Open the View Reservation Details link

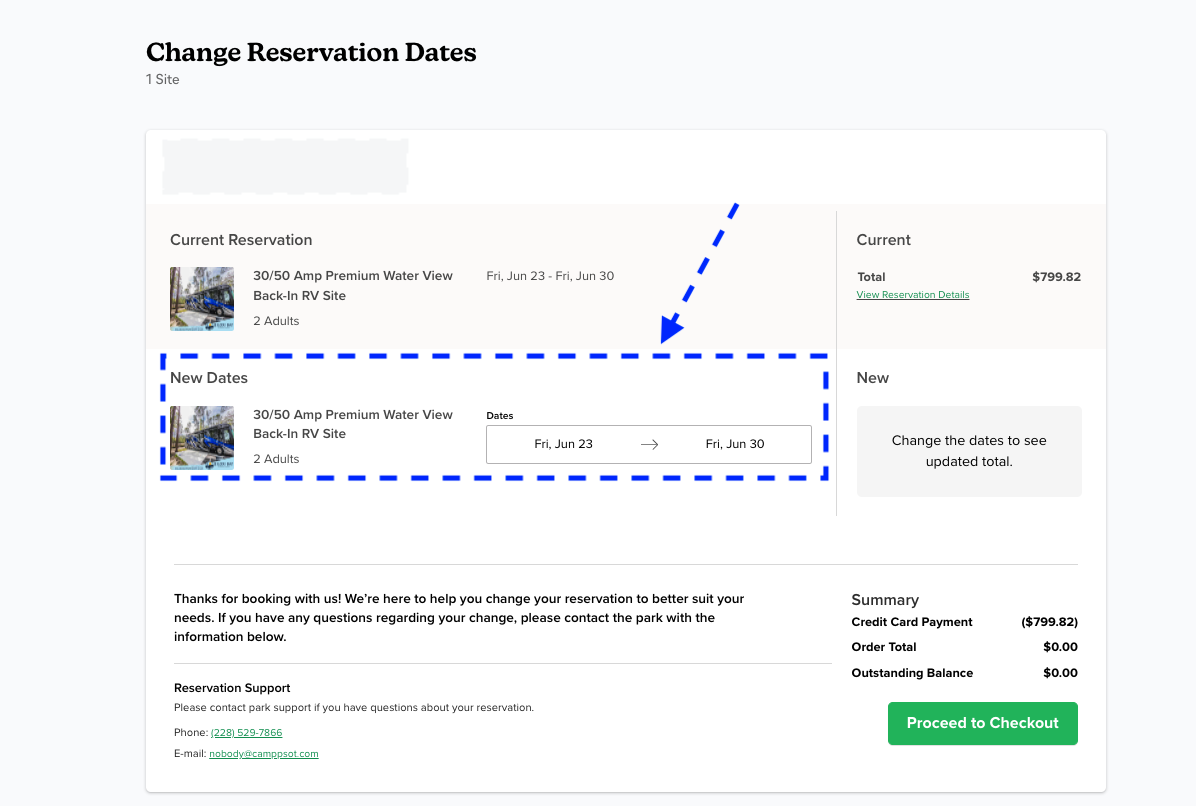(912, 294)
